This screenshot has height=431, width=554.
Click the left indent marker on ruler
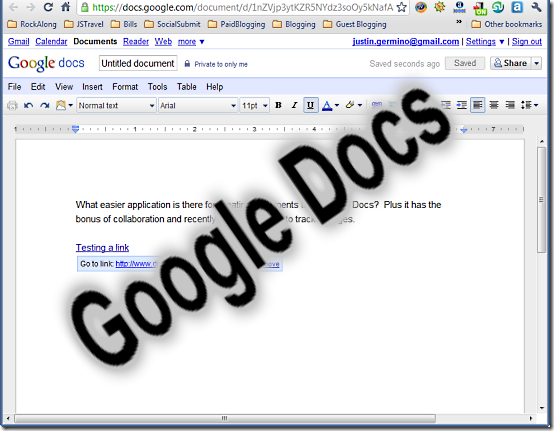coord(75,129)
